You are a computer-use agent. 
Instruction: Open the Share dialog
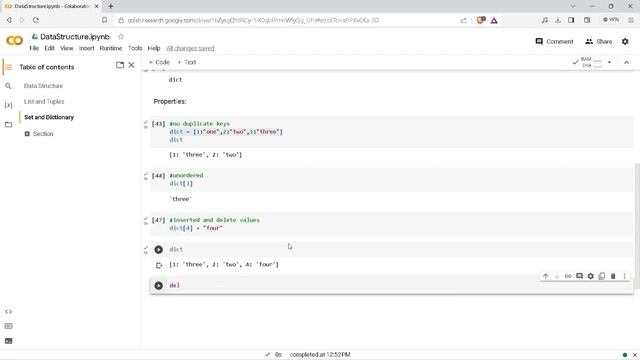pyautogui.click(x=598, y=42)
